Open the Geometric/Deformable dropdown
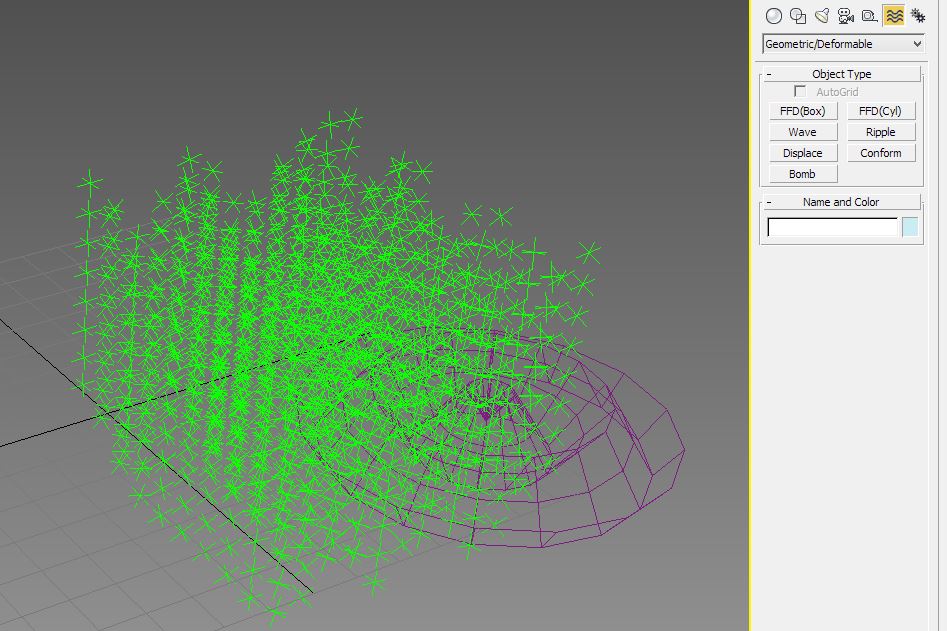Viewport: 947px width, 631px height. pyautogui.click(x=842, y=44)
